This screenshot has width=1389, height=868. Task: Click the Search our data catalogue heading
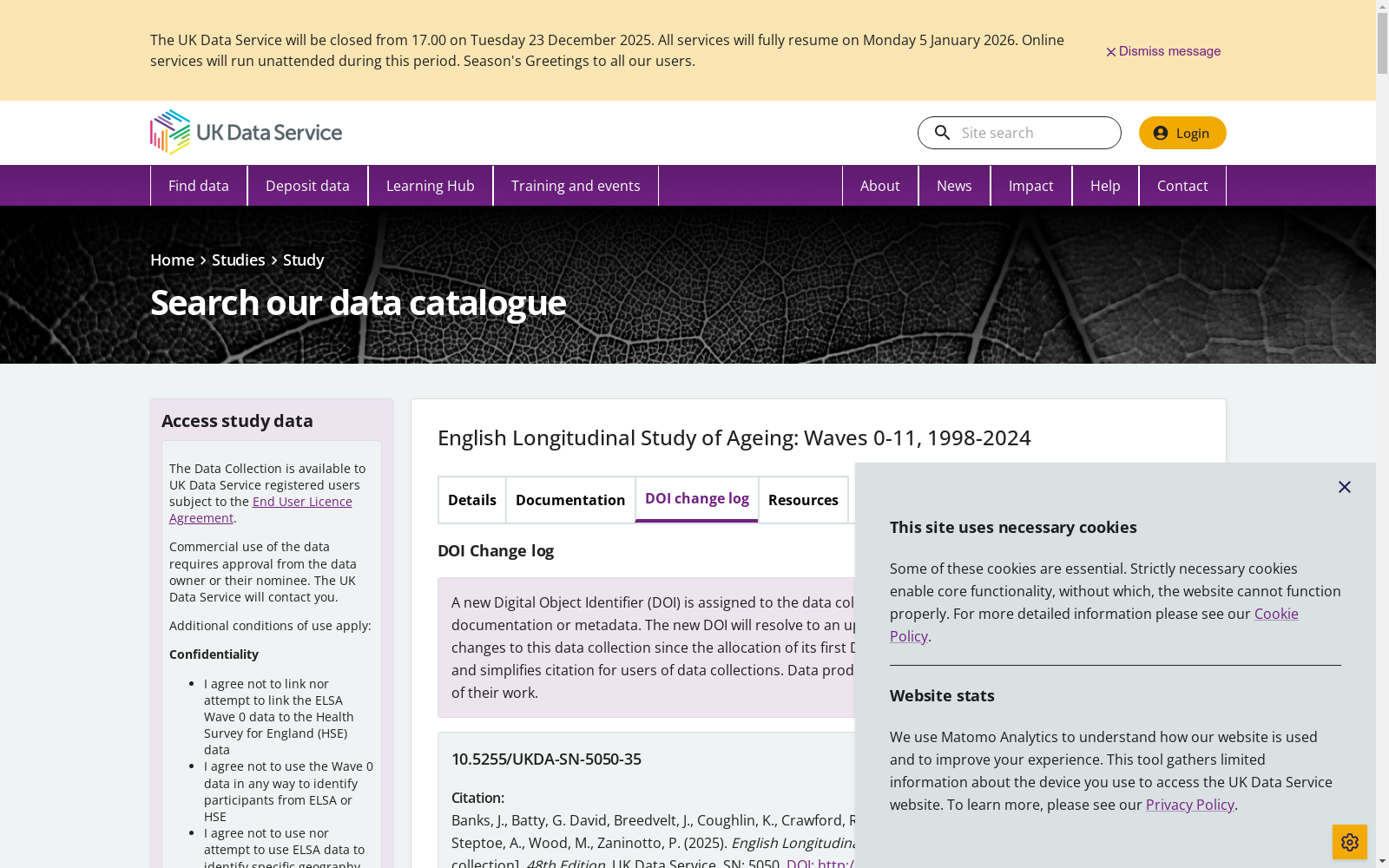(358, 302)
